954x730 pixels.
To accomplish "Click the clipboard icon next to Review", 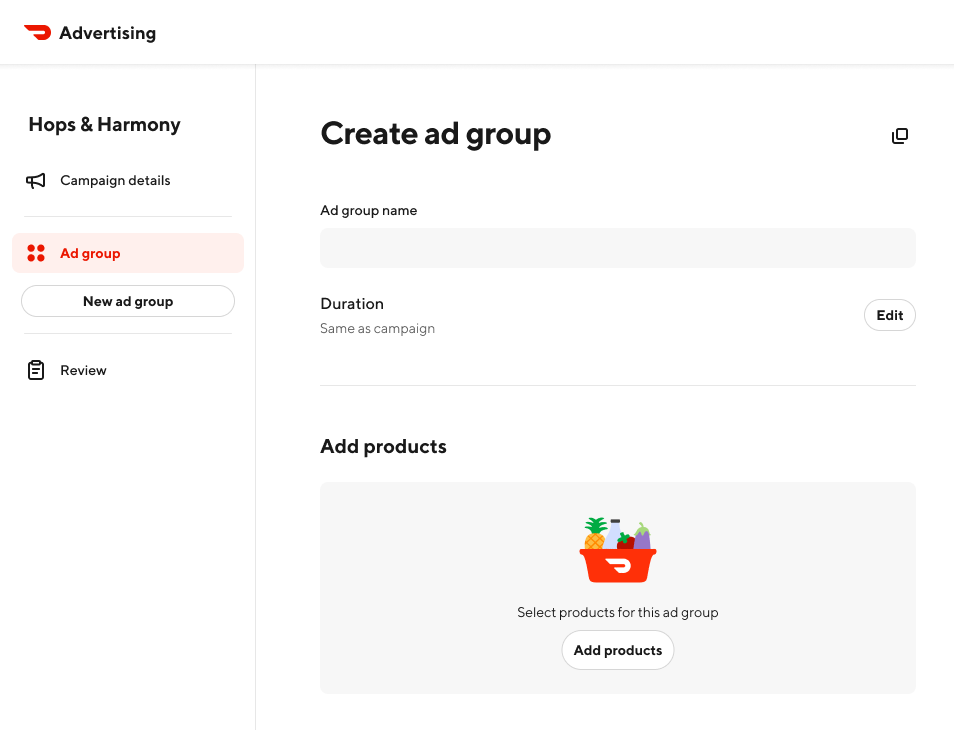I will [36, 370].
